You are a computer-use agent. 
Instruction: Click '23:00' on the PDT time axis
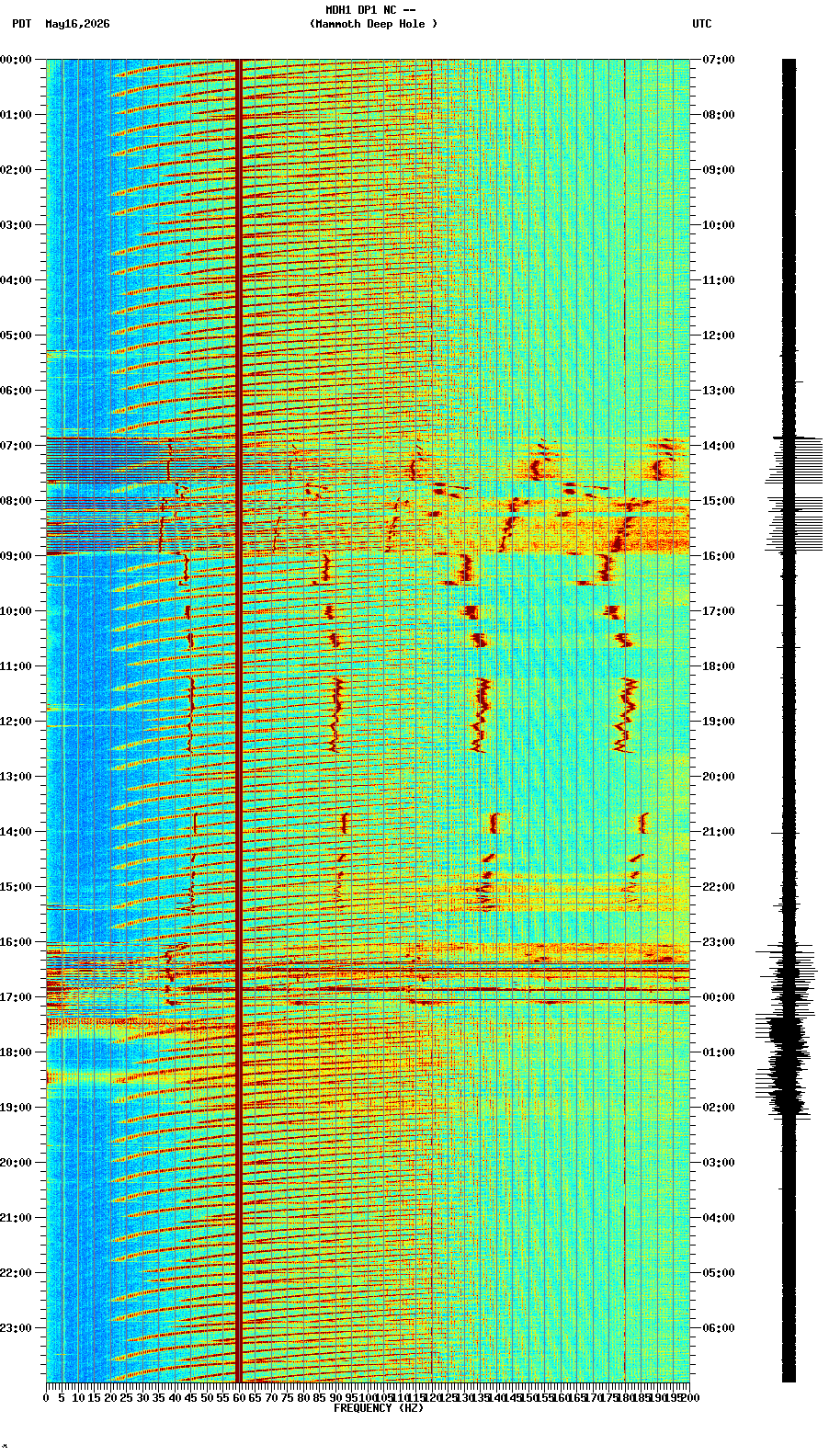tap(16, 1328)
